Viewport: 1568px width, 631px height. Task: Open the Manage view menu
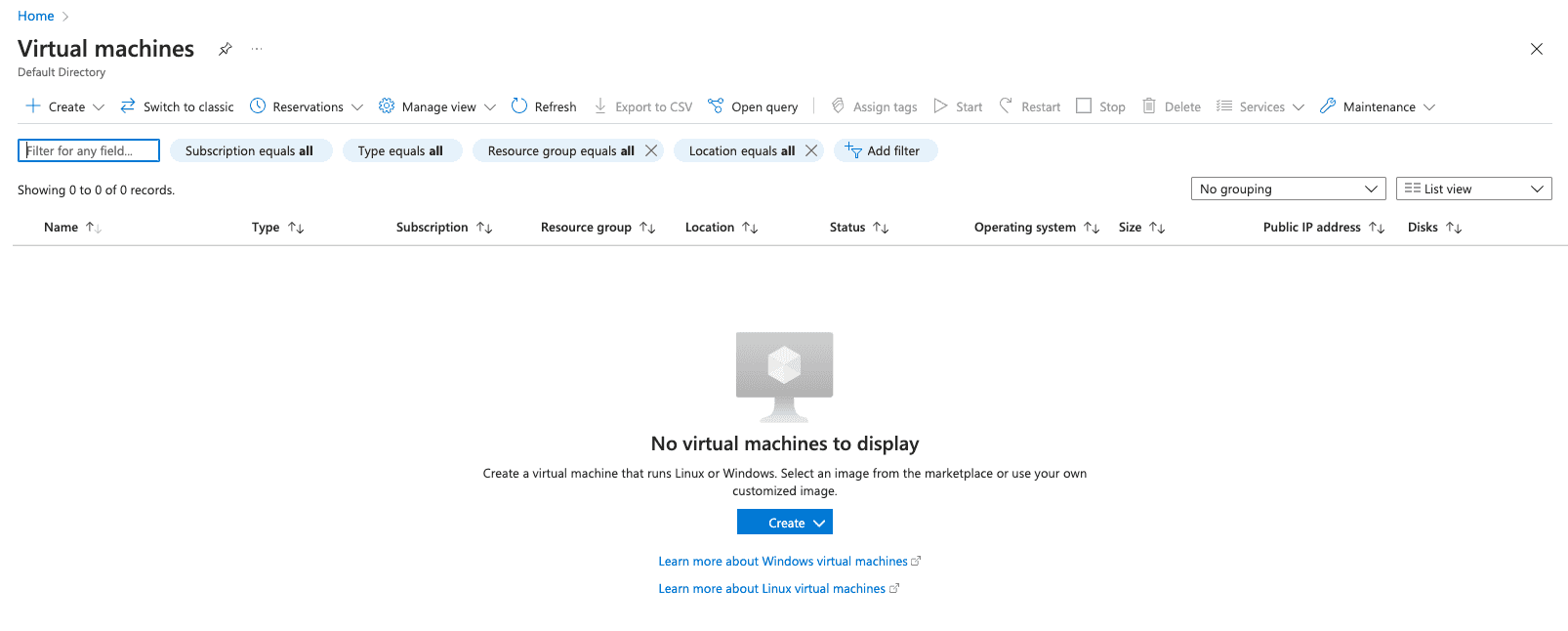[x=437, y=106]
